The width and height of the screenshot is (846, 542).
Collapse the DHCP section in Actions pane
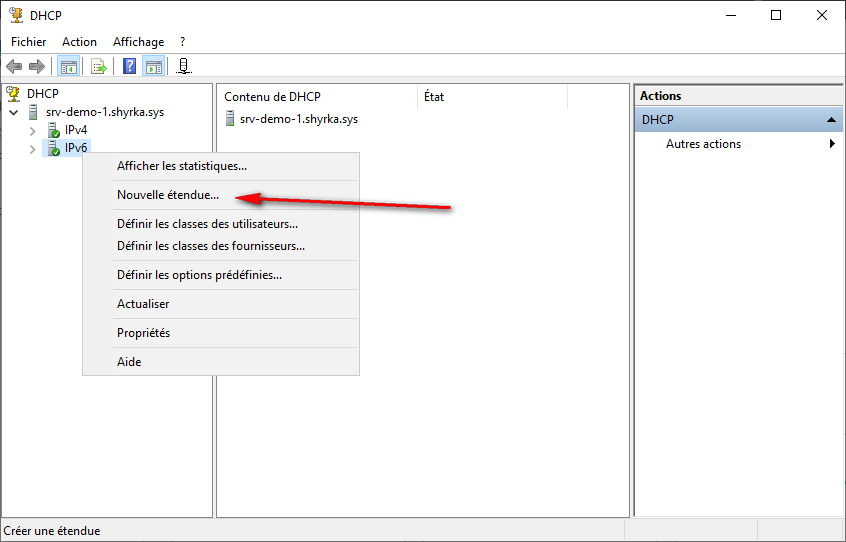click(x=831, y=119)
